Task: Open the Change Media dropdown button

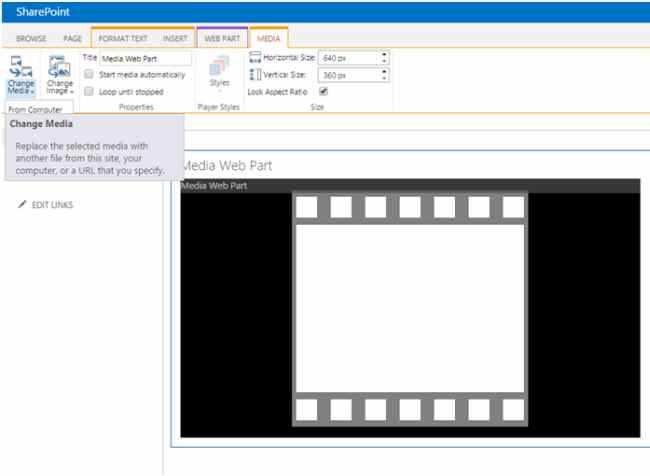Action: click(21, 75)
